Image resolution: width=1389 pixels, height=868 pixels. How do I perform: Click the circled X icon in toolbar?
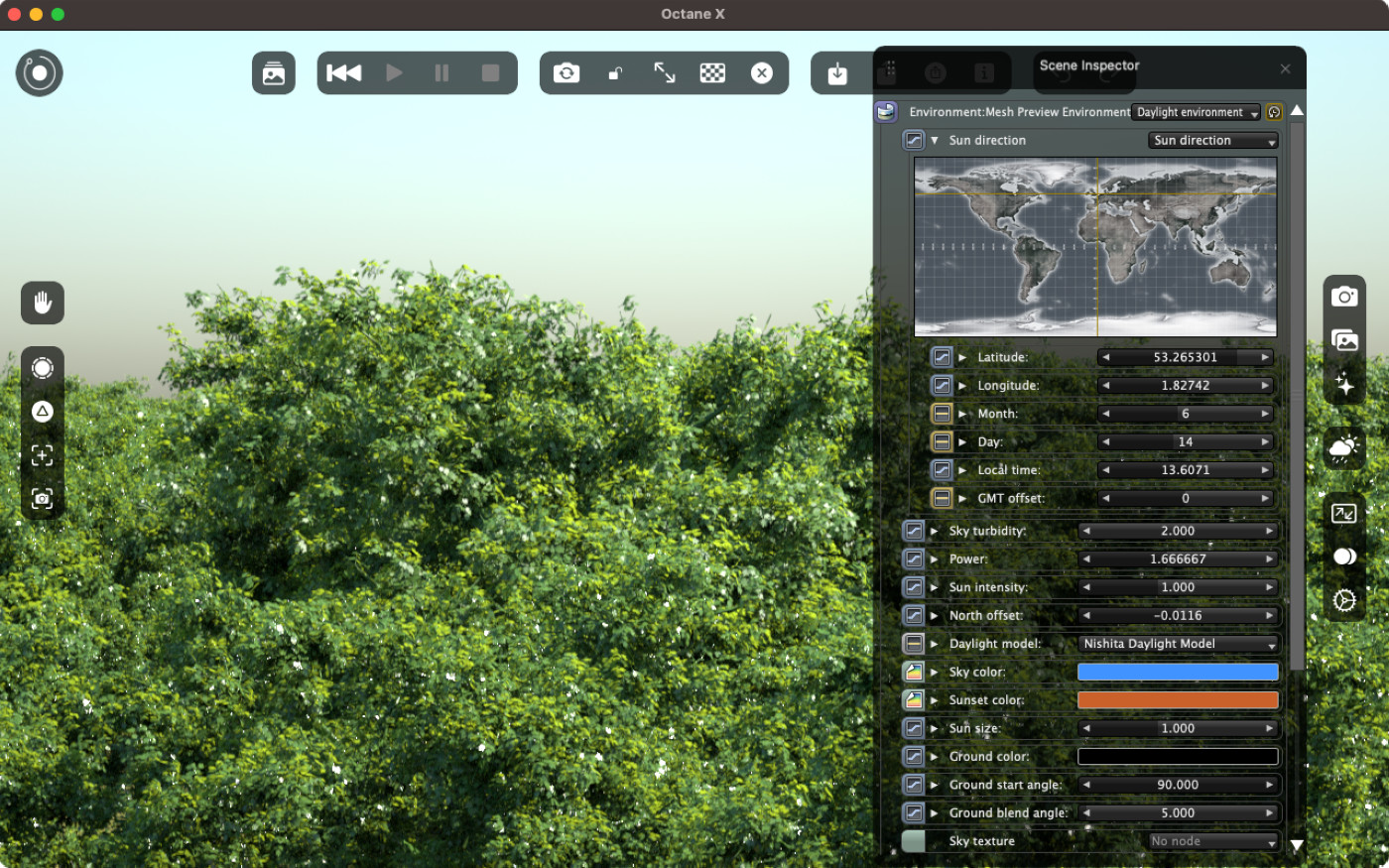(x=762, y=73)
